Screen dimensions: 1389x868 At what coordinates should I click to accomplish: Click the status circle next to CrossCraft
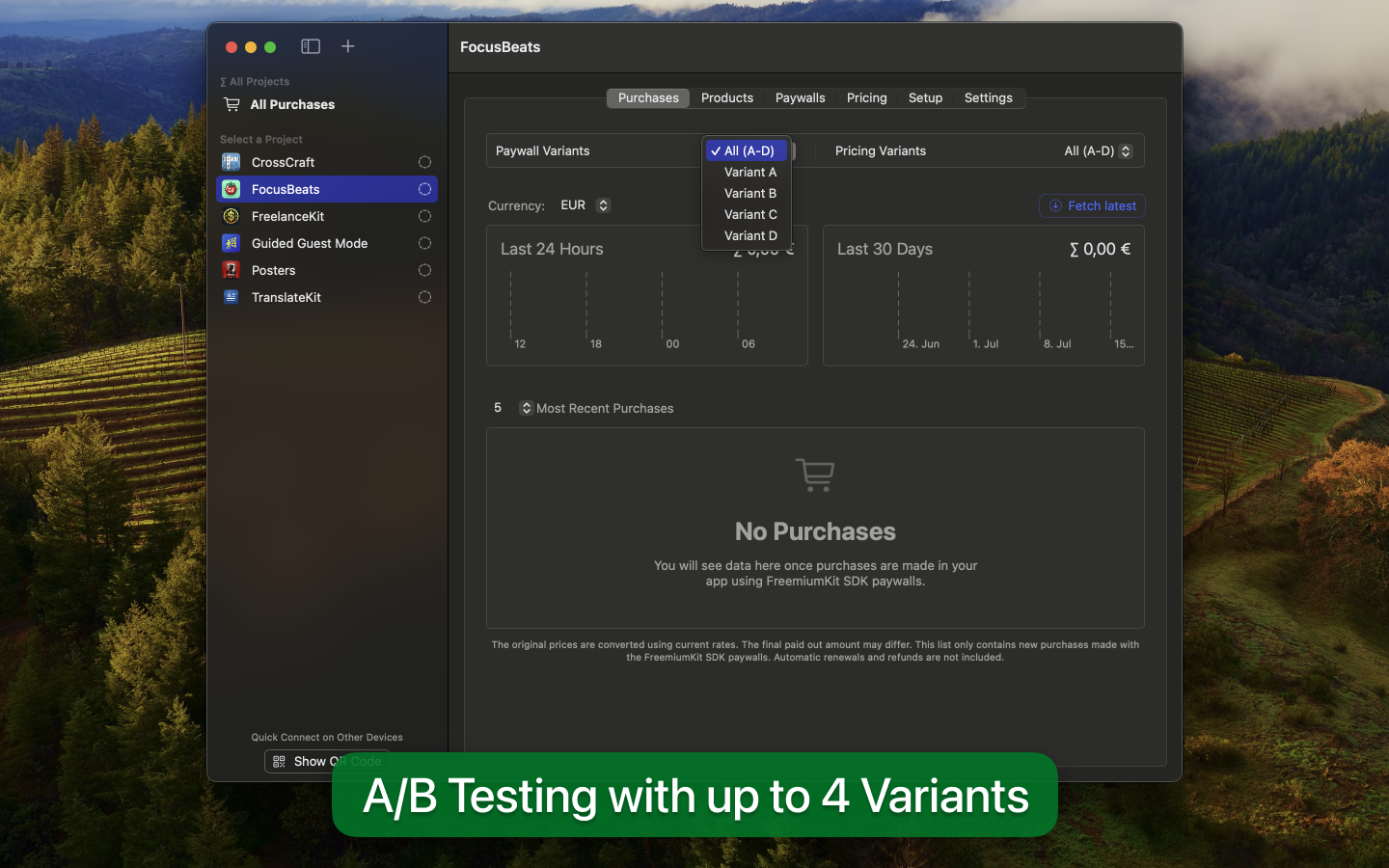click(x=424, y=162)
